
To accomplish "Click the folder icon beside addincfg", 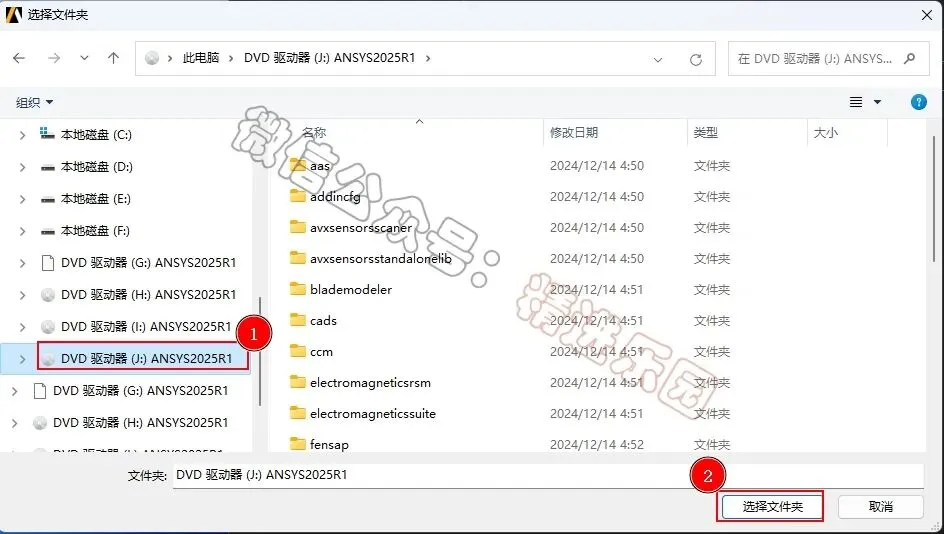I will pyautogui.click(x=297, y=196).
